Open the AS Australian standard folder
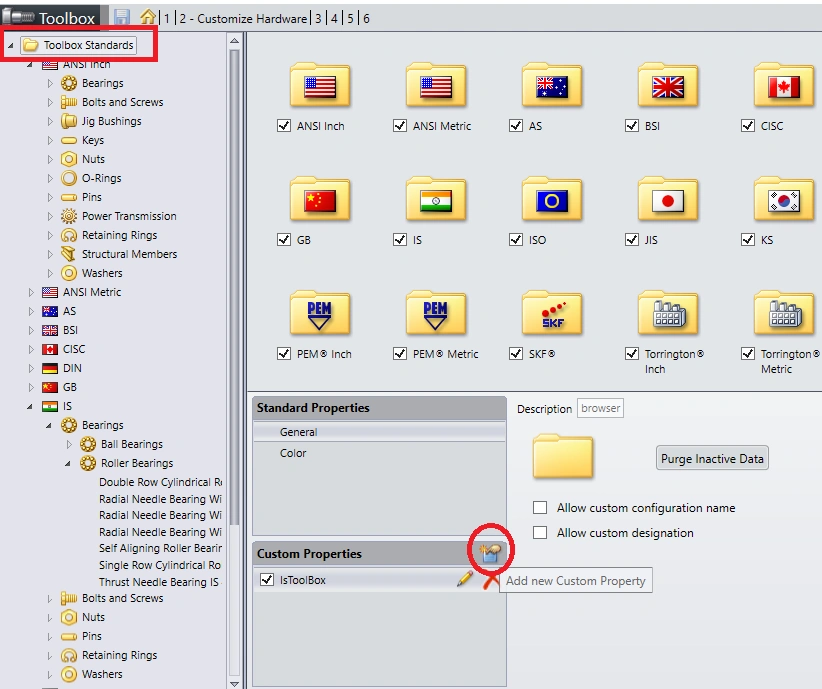Screen dimensions: 822x689 [551, 85]
